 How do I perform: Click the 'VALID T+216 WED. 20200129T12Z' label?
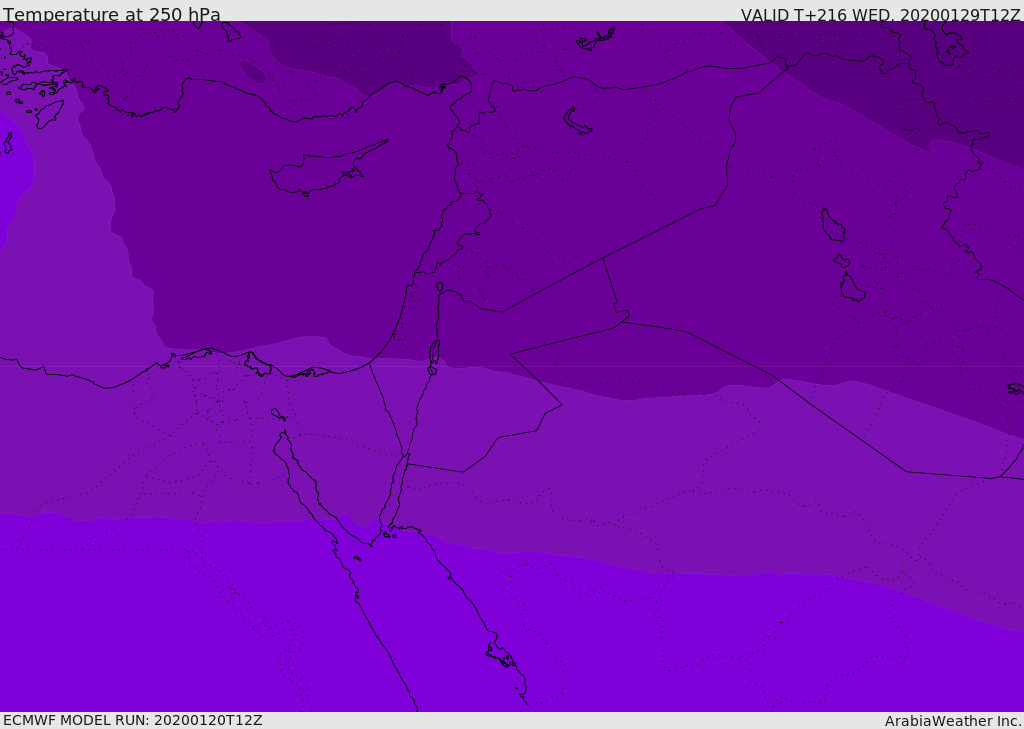[x=880, y=15]
